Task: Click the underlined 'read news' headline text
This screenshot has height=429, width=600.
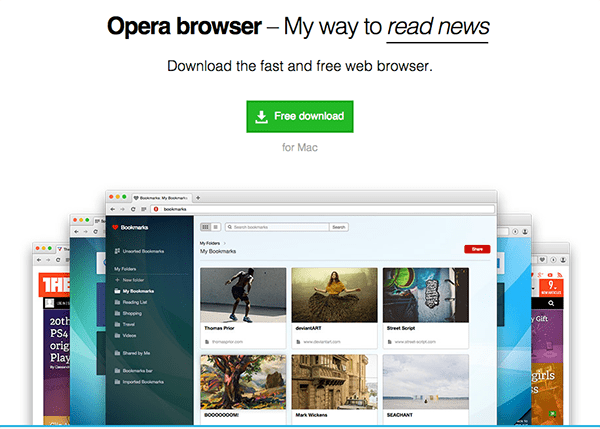Action: [x=438, y=27]
